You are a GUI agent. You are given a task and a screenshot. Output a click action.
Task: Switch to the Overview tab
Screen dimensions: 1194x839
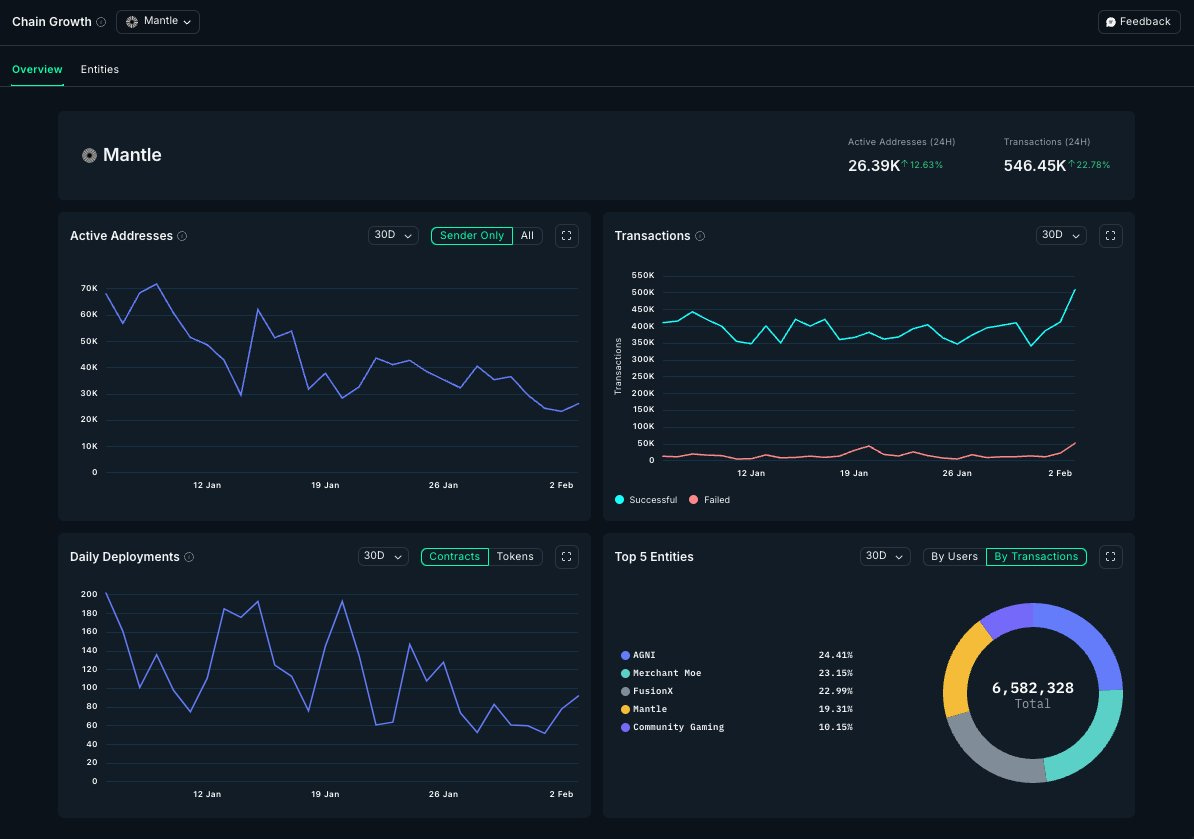click(x=37, y=69)
